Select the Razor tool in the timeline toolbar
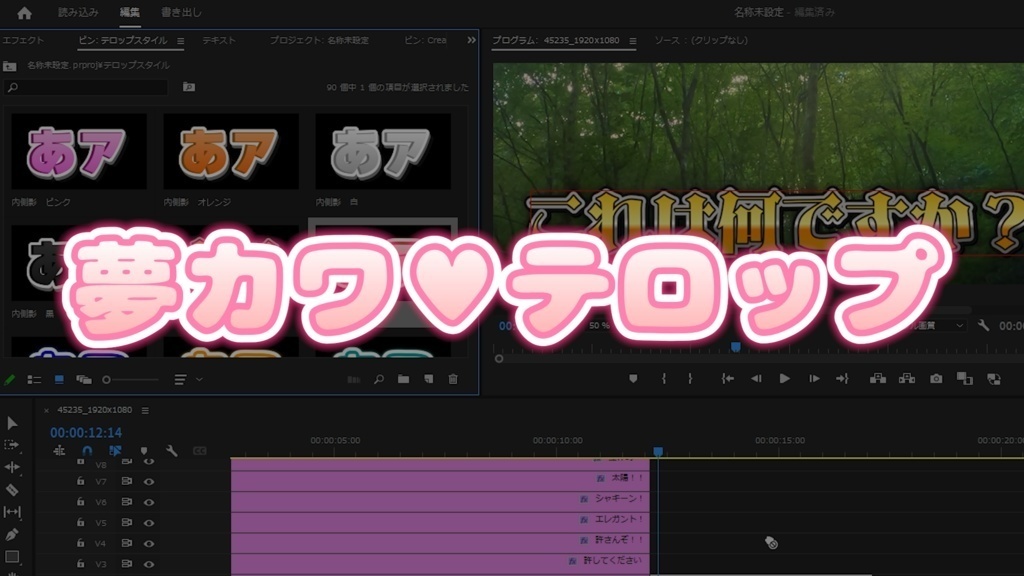1024x576 pixels. (13, 490)
